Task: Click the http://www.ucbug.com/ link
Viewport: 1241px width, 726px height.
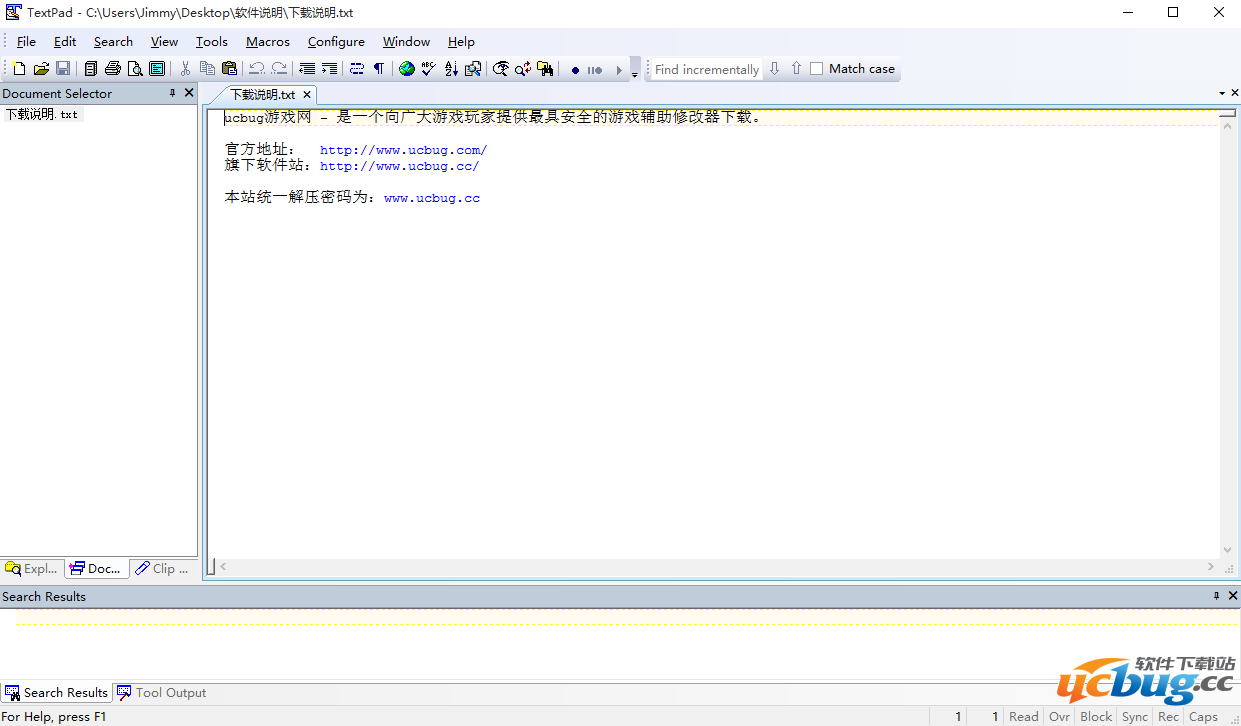Action: point(403,150)
